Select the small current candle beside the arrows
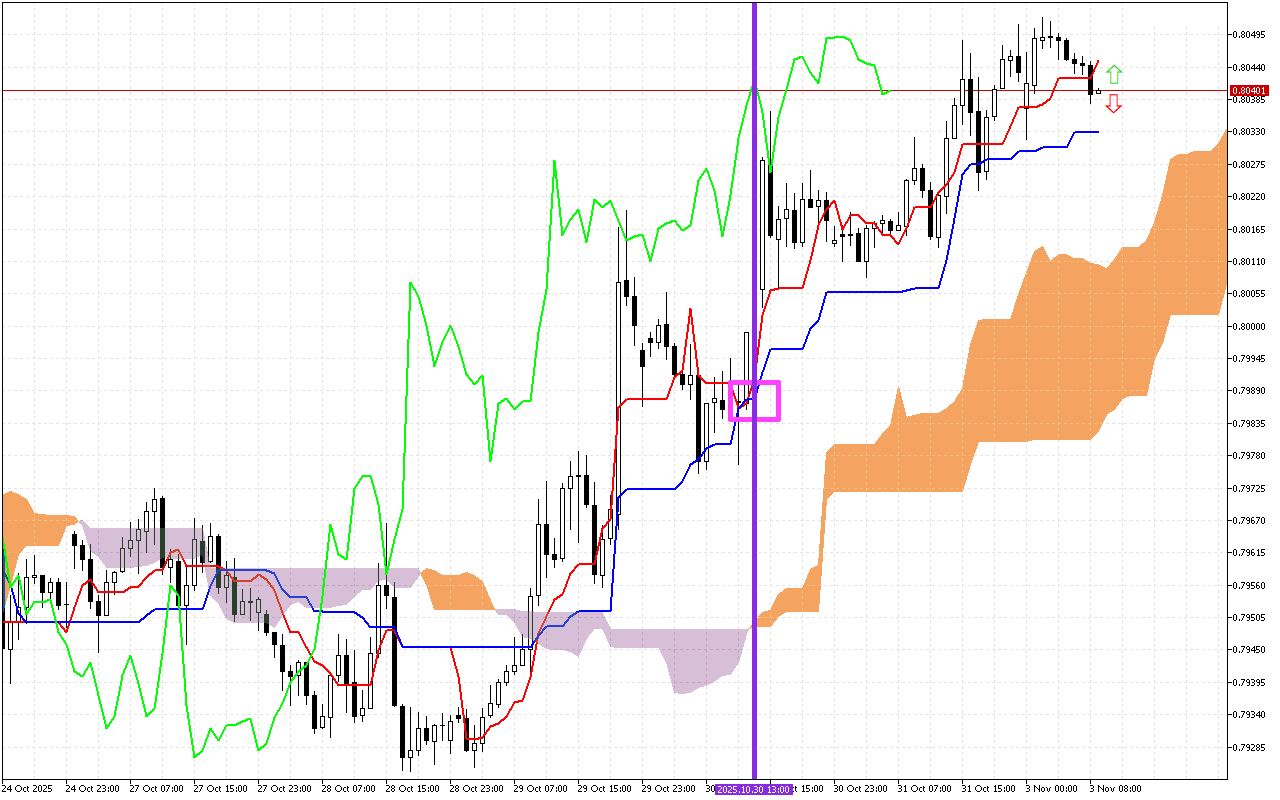 point(1099,92)
